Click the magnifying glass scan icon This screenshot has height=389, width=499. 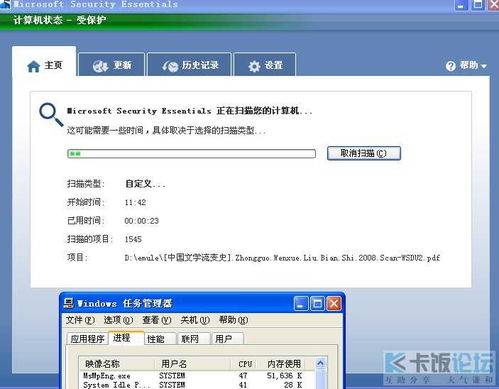(51, 115)
